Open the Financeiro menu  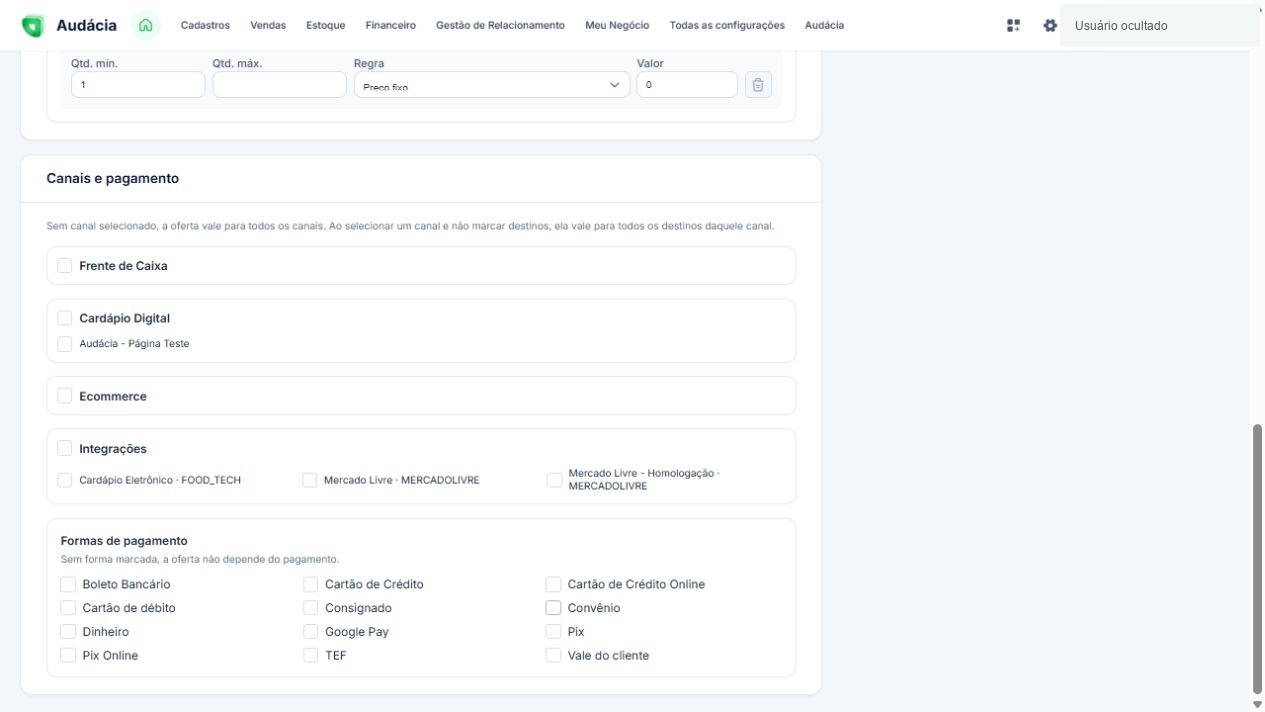click(x=391, y=26)
